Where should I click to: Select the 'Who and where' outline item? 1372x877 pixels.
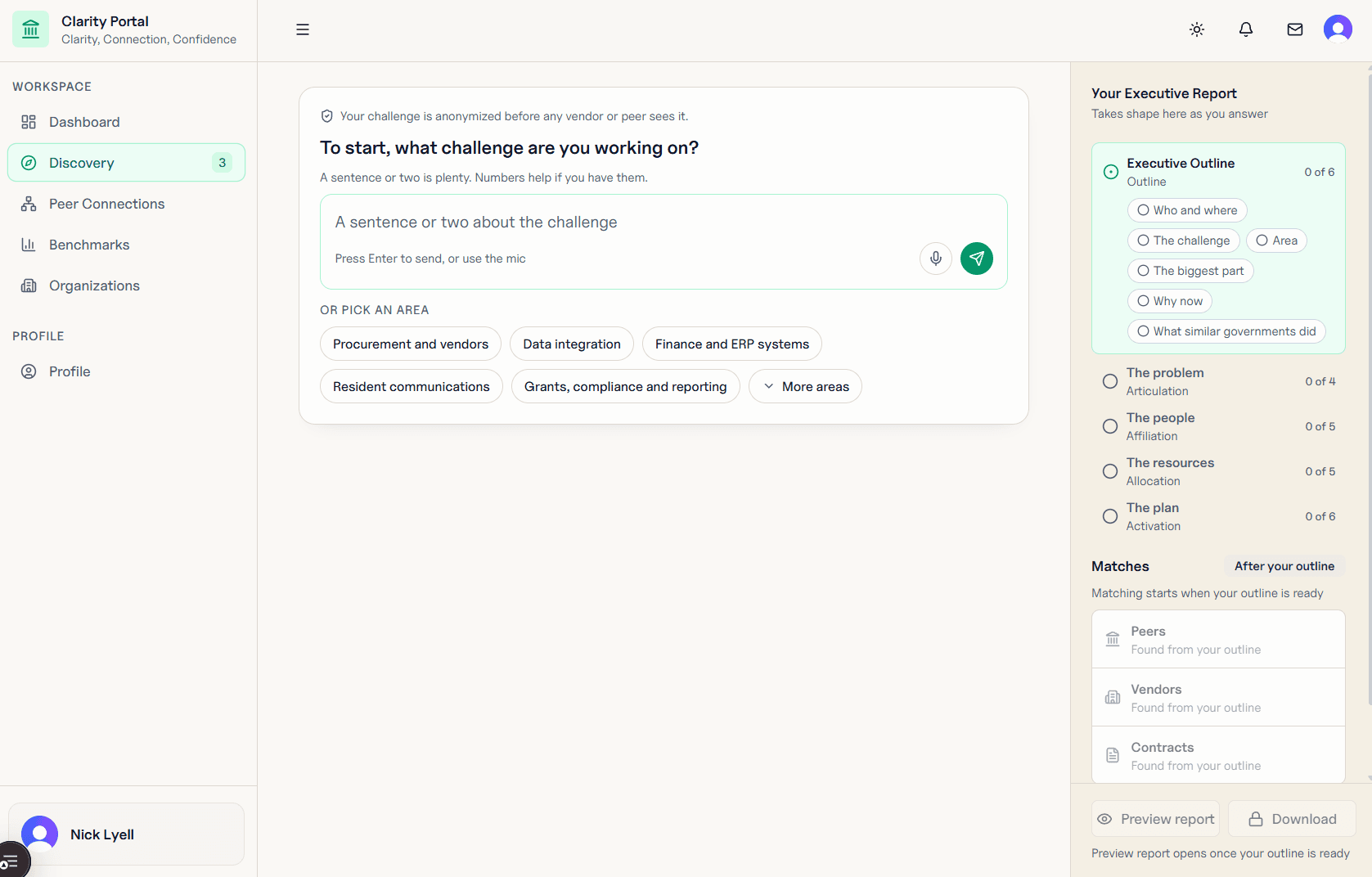[x=1187, y=210]
